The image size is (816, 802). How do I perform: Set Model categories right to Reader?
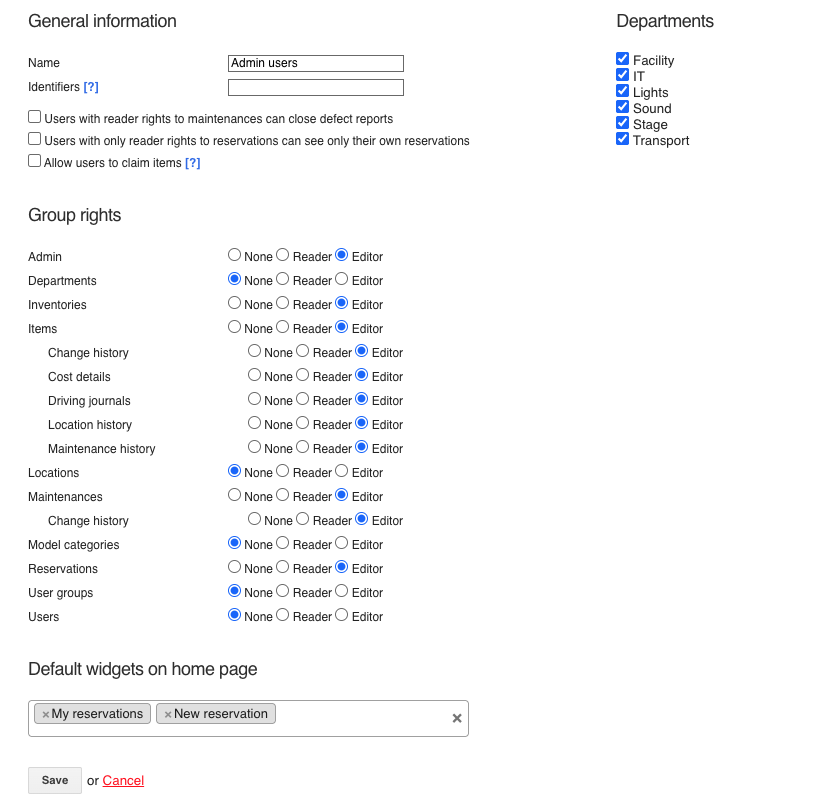pos(283,543)
